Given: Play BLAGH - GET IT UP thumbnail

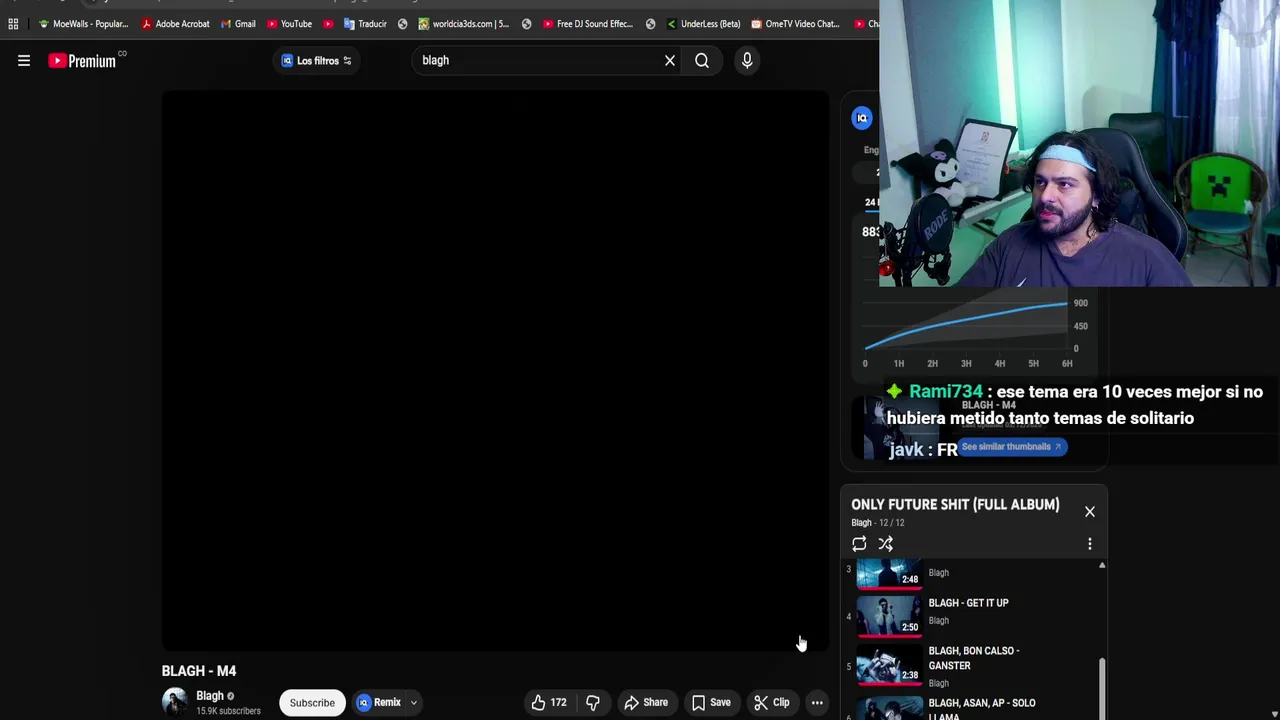Looking at the screenshot, I should tap(889, 615).
